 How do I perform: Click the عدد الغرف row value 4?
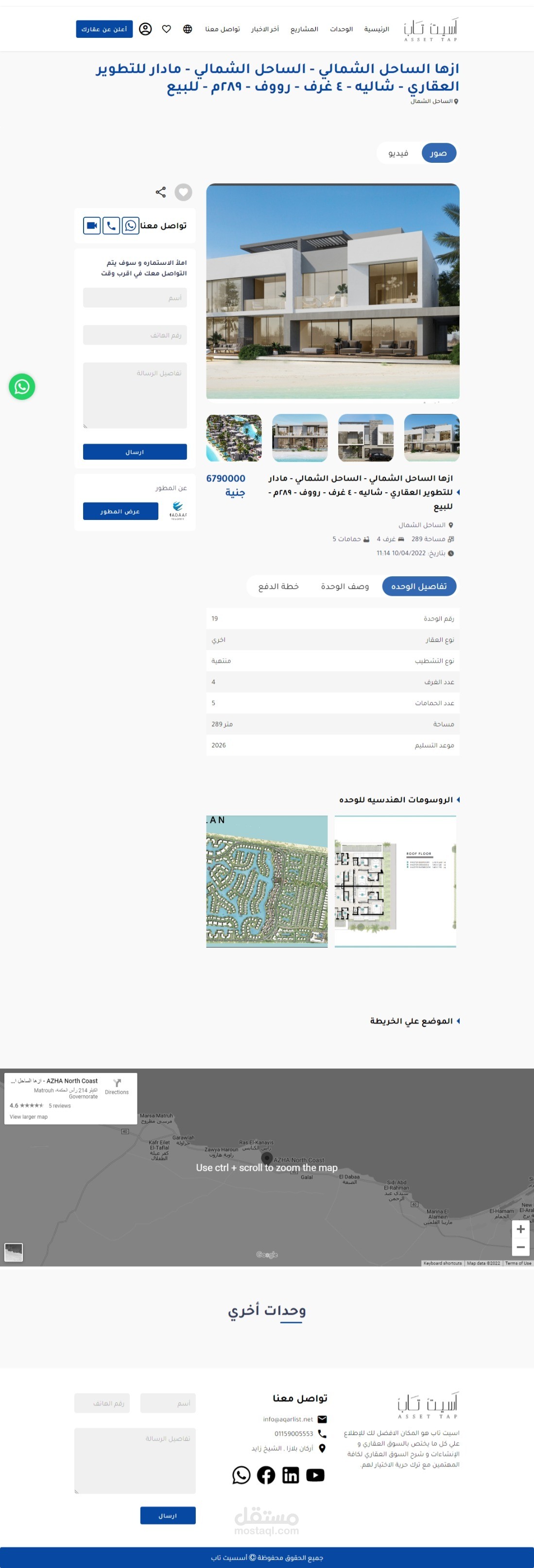tap(213, 682)
